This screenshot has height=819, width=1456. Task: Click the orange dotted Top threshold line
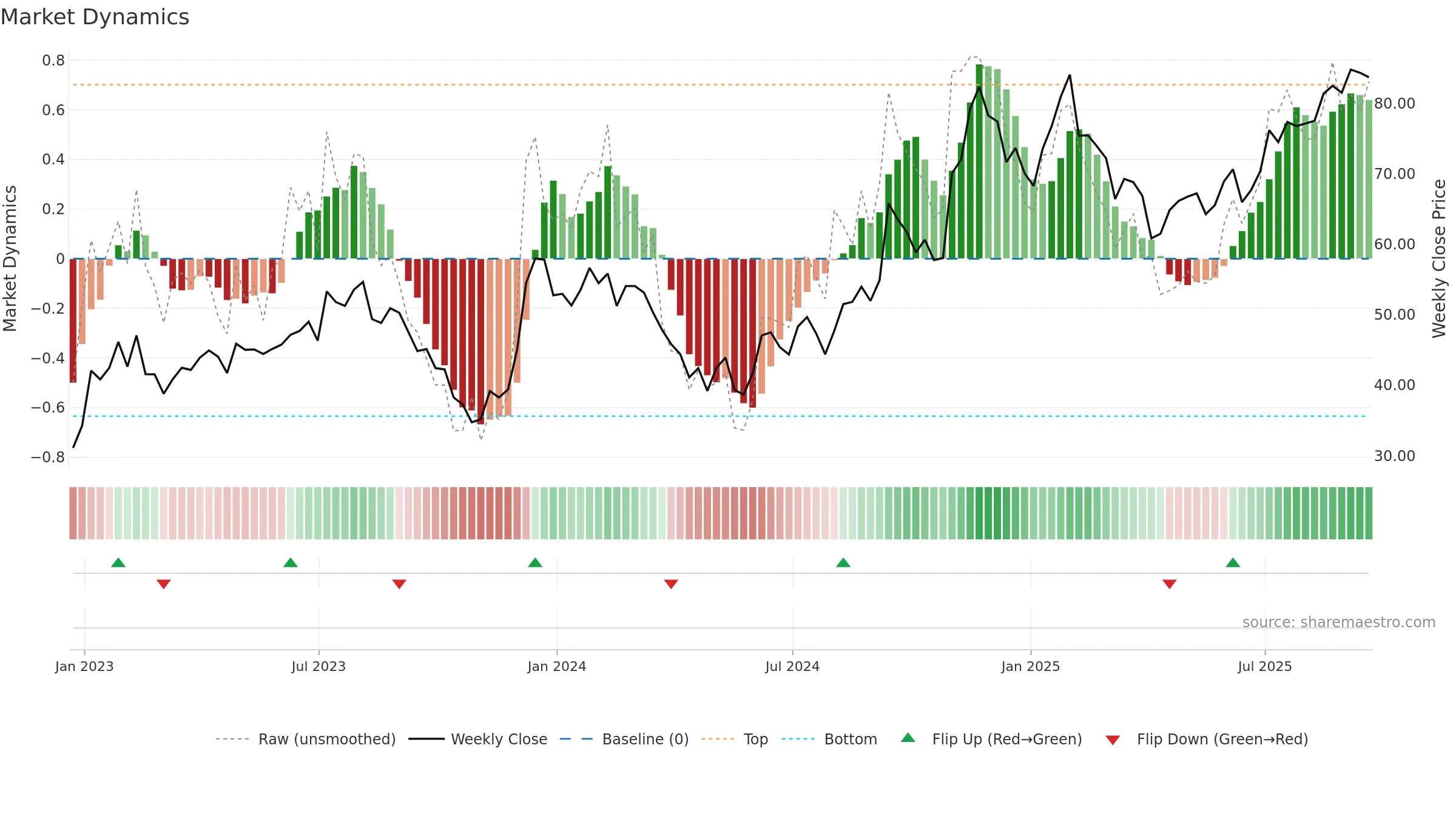(721, 84)
